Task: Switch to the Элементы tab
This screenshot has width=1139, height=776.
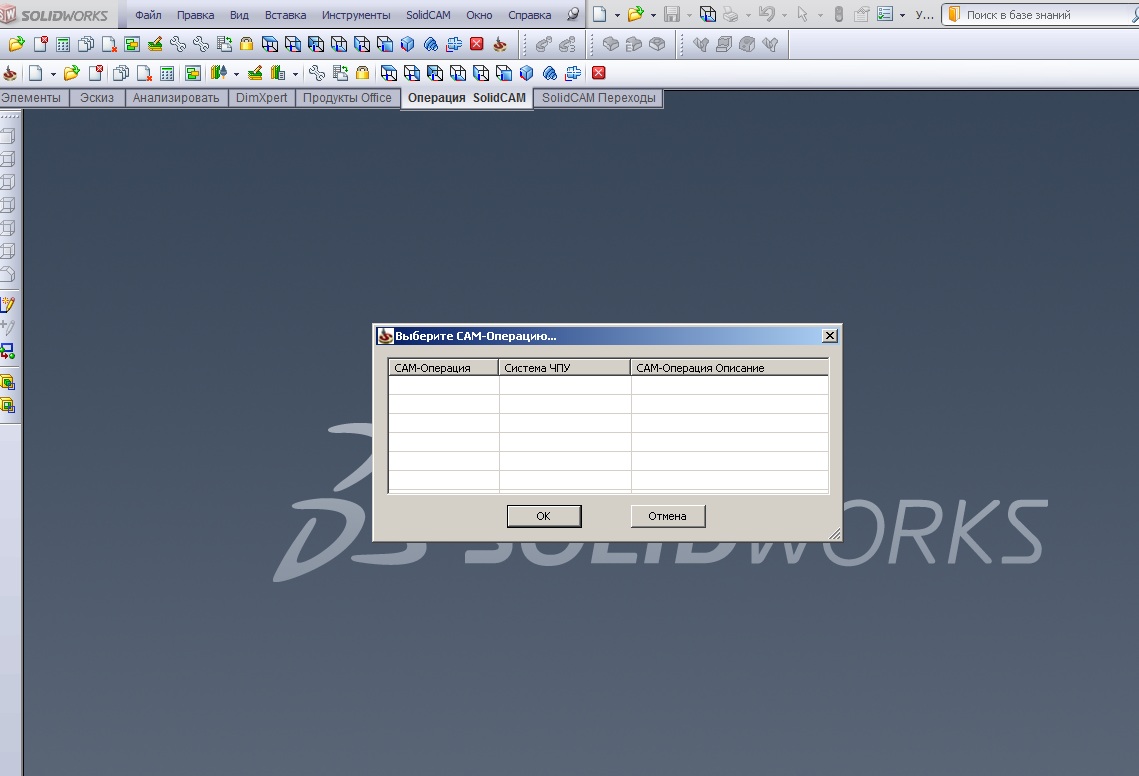Action: point(32,98)
